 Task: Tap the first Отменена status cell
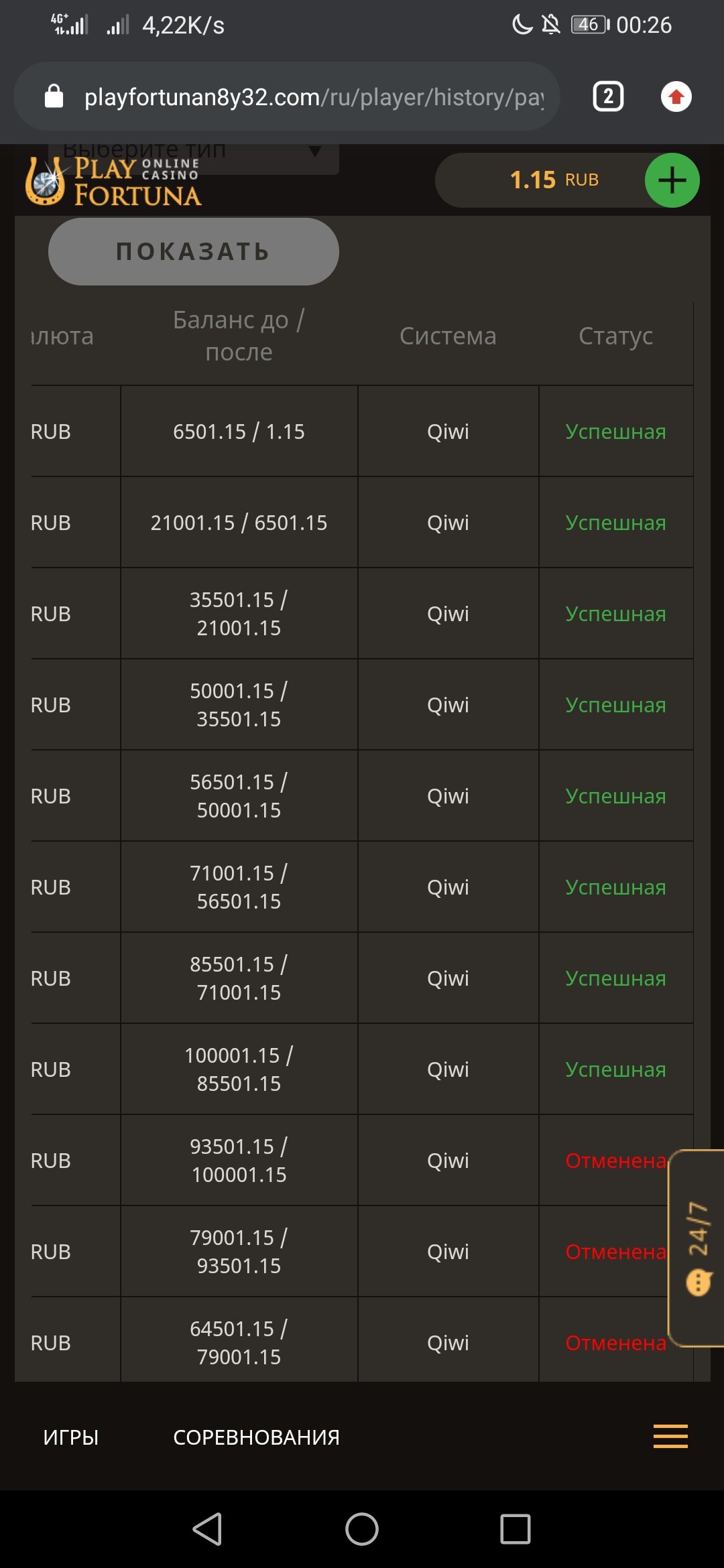[615, 1161]
